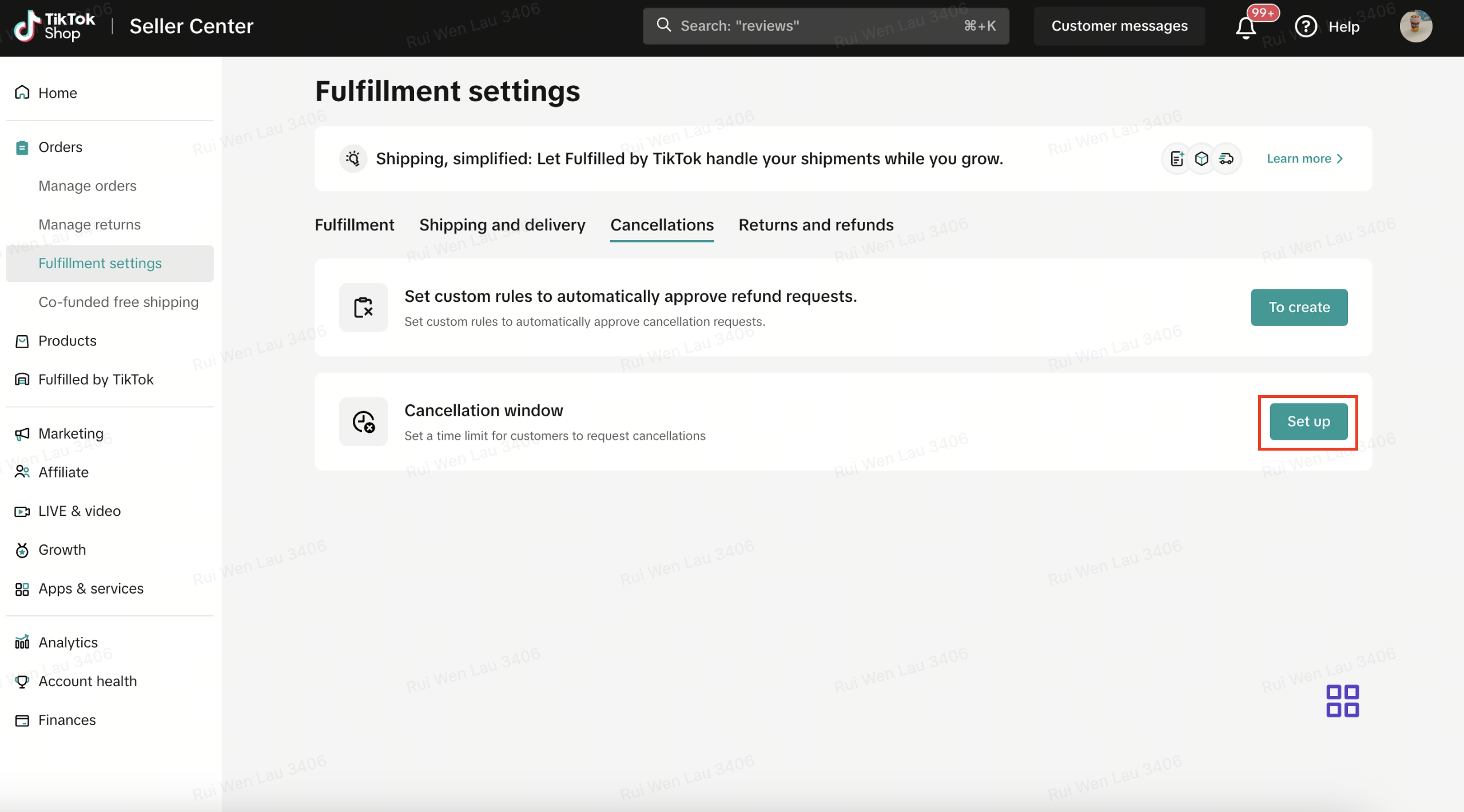Expand the Products sidebar menu
This screenshot has width=1464, height=812.
point(67,341)
